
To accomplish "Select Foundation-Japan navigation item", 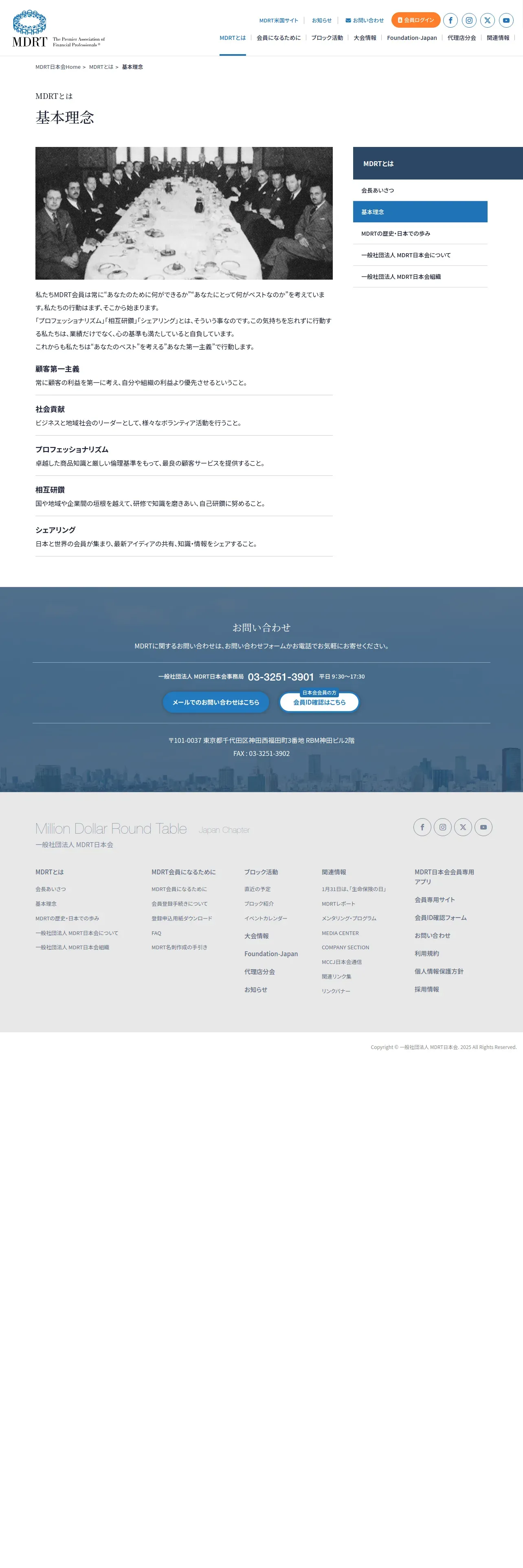I will [411, 38].
